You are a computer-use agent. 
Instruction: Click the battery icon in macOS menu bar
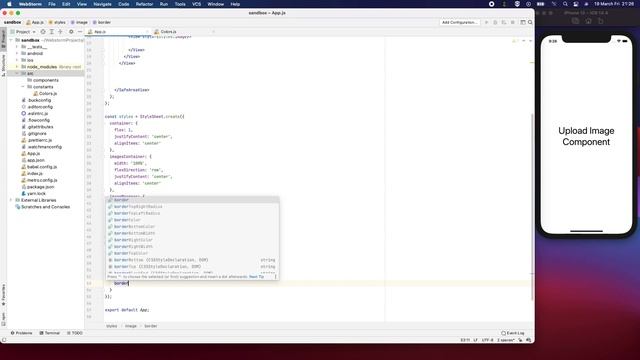pos(541,4)
